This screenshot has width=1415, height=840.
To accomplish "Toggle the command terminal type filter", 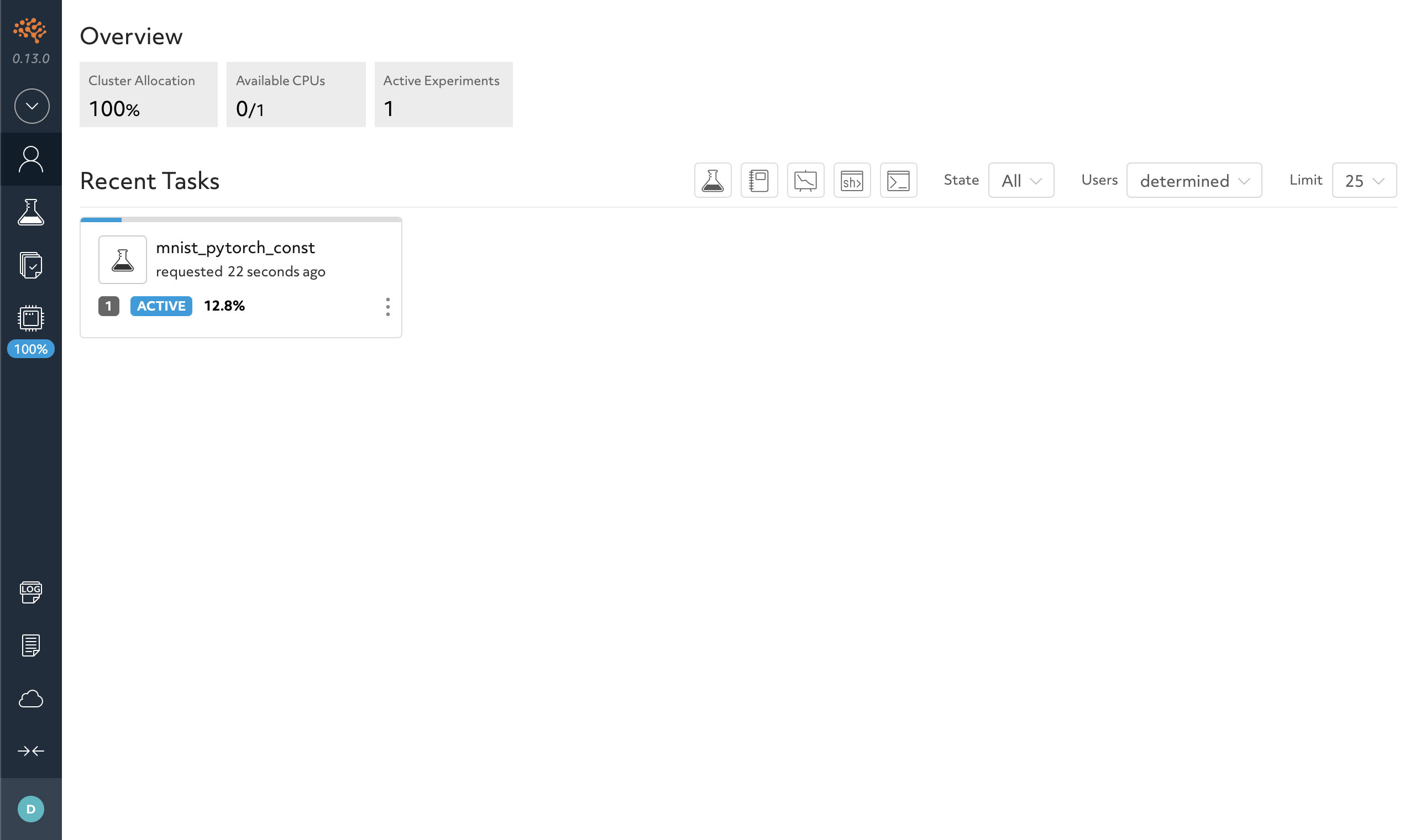I will (898, 181).
